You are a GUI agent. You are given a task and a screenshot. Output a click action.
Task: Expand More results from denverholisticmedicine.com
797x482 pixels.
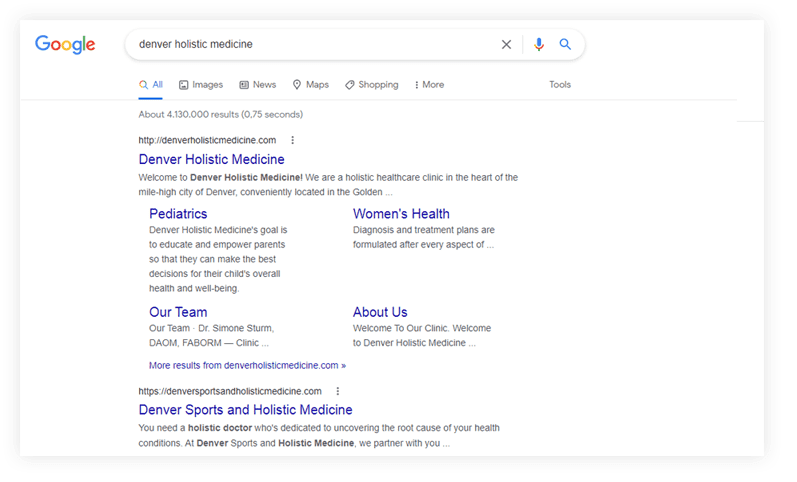pyautogui.click(x=247, y=365)
